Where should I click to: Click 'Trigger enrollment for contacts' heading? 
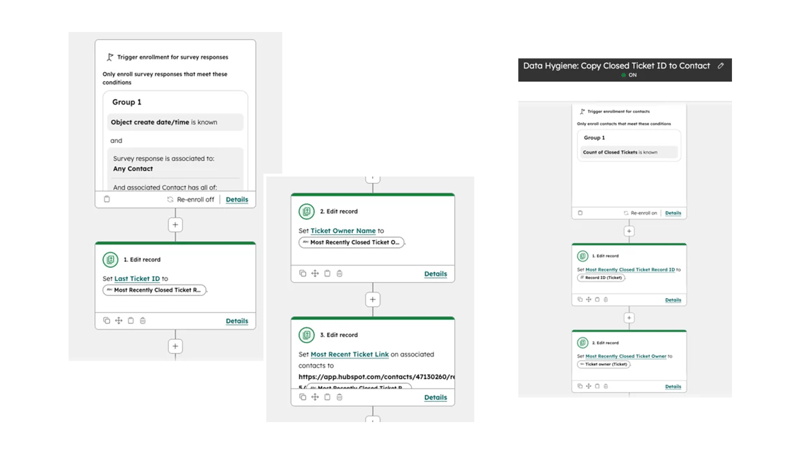(618, 111)
